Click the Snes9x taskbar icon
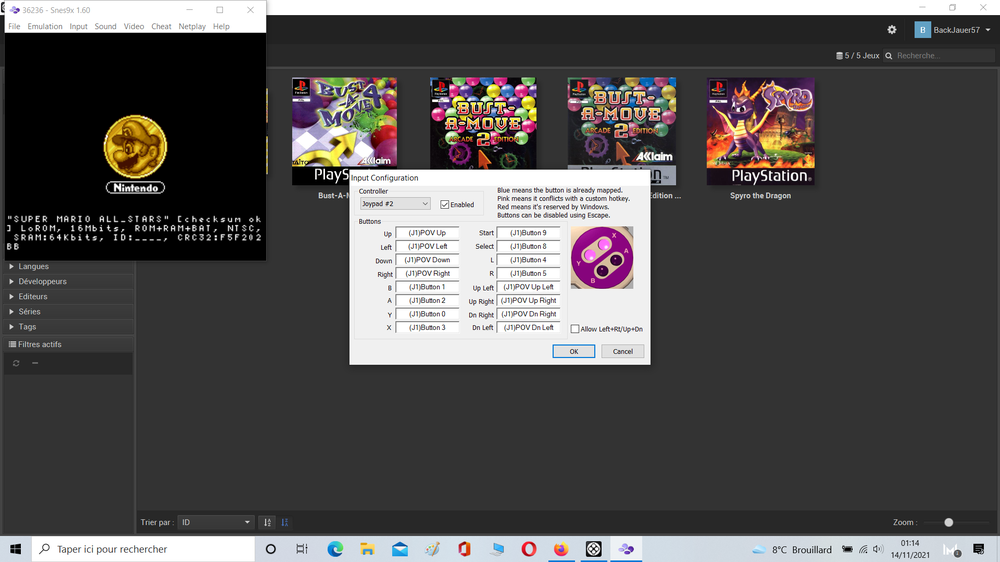1000x562 pixels. tap(626, 549)
